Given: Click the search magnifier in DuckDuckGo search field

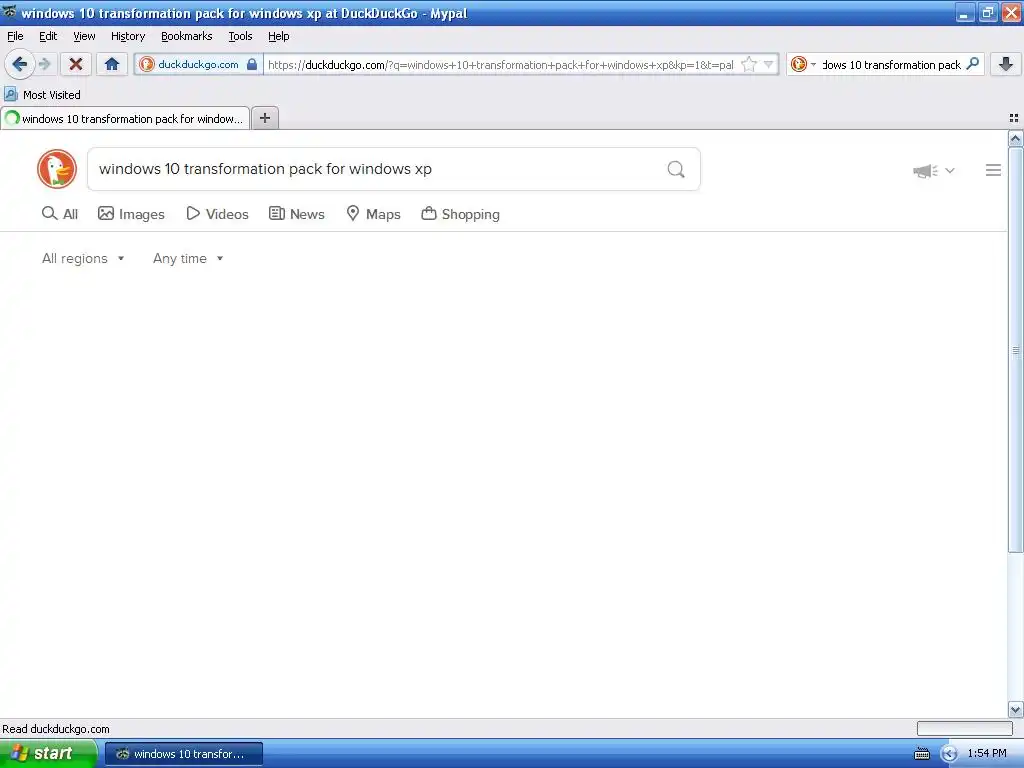Looking at the screenshot, I should coord(676,170).
